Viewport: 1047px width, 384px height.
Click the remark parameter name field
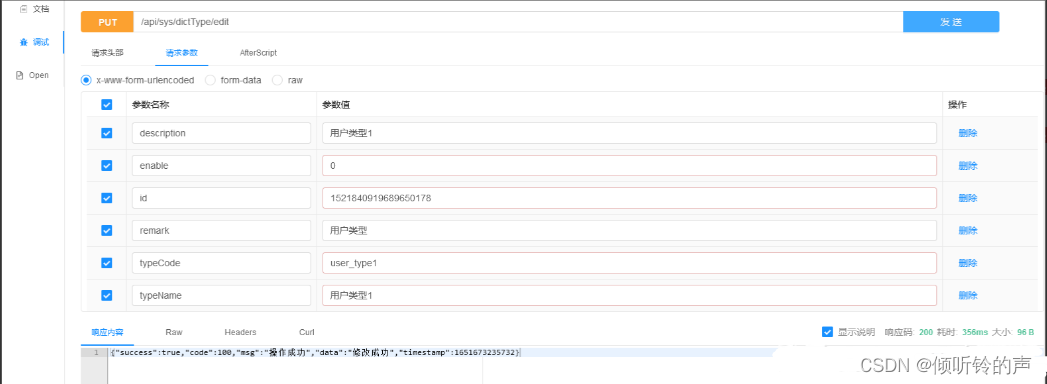pyautogui.click(x=221, y=230)
